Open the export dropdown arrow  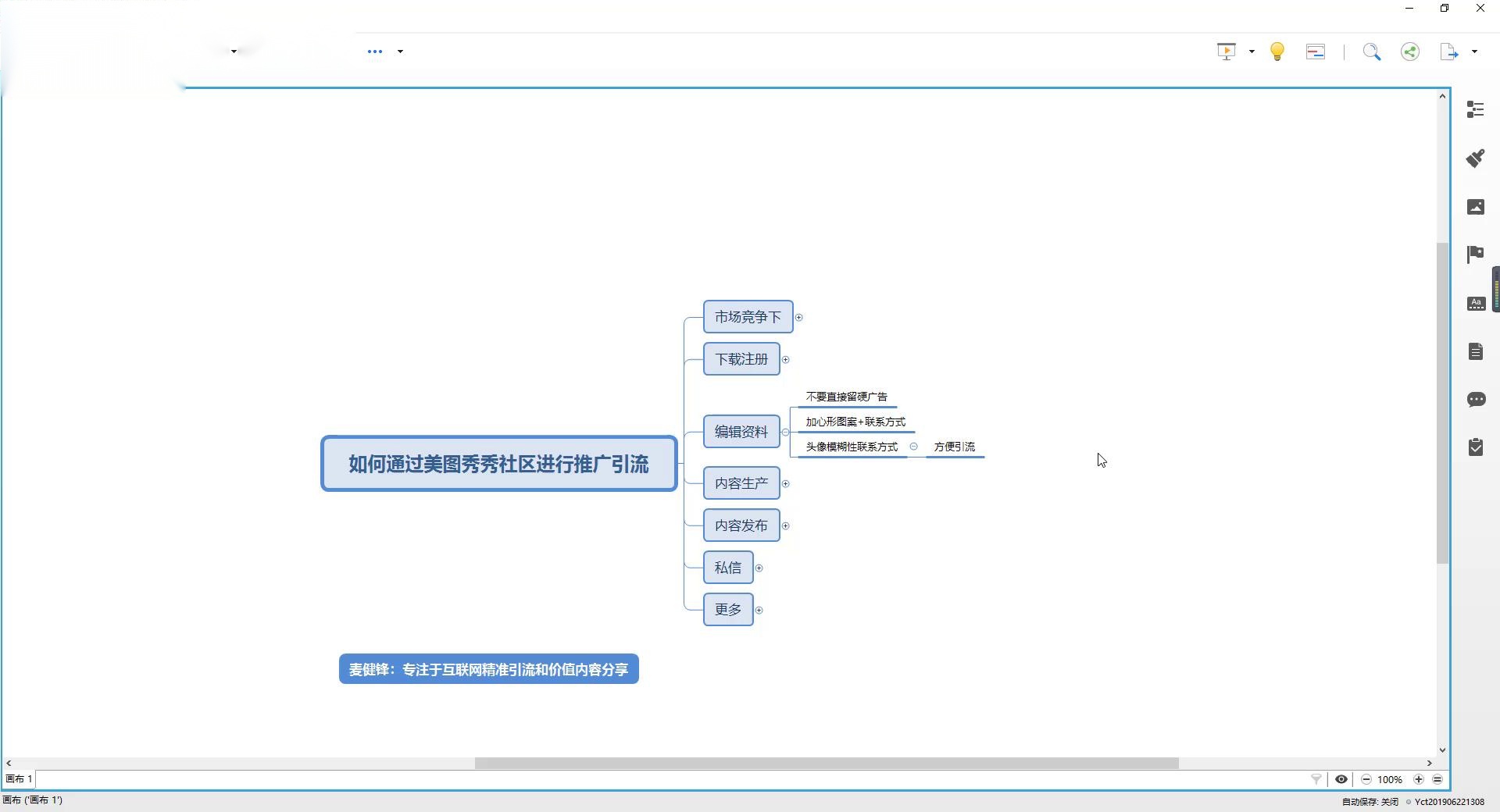coord(1474,52)
